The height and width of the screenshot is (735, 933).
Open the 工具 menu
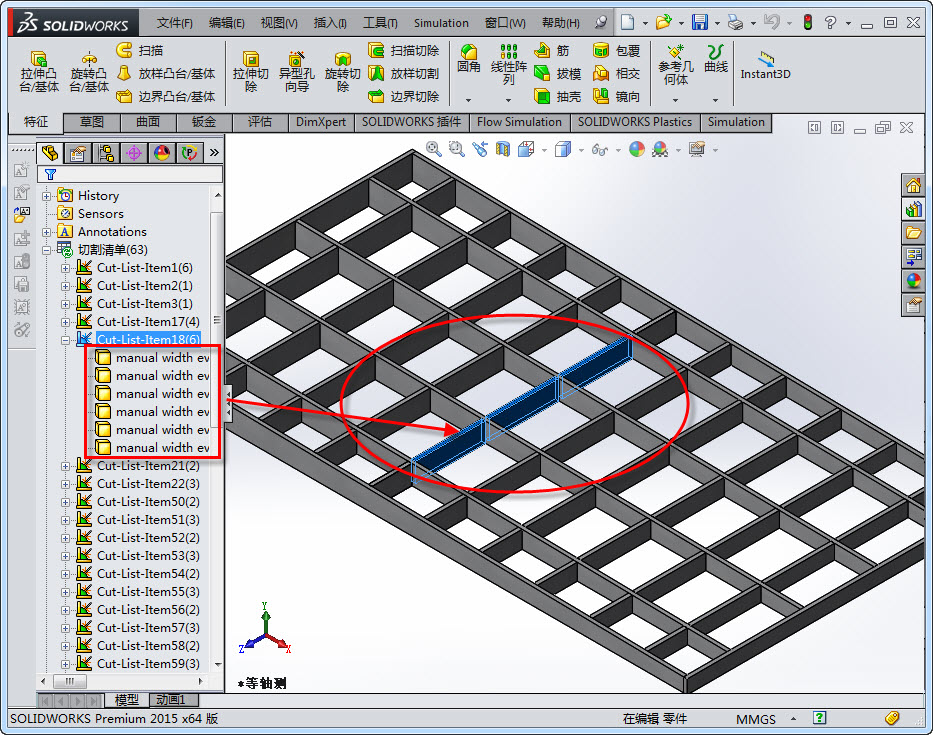click(380, 22)
